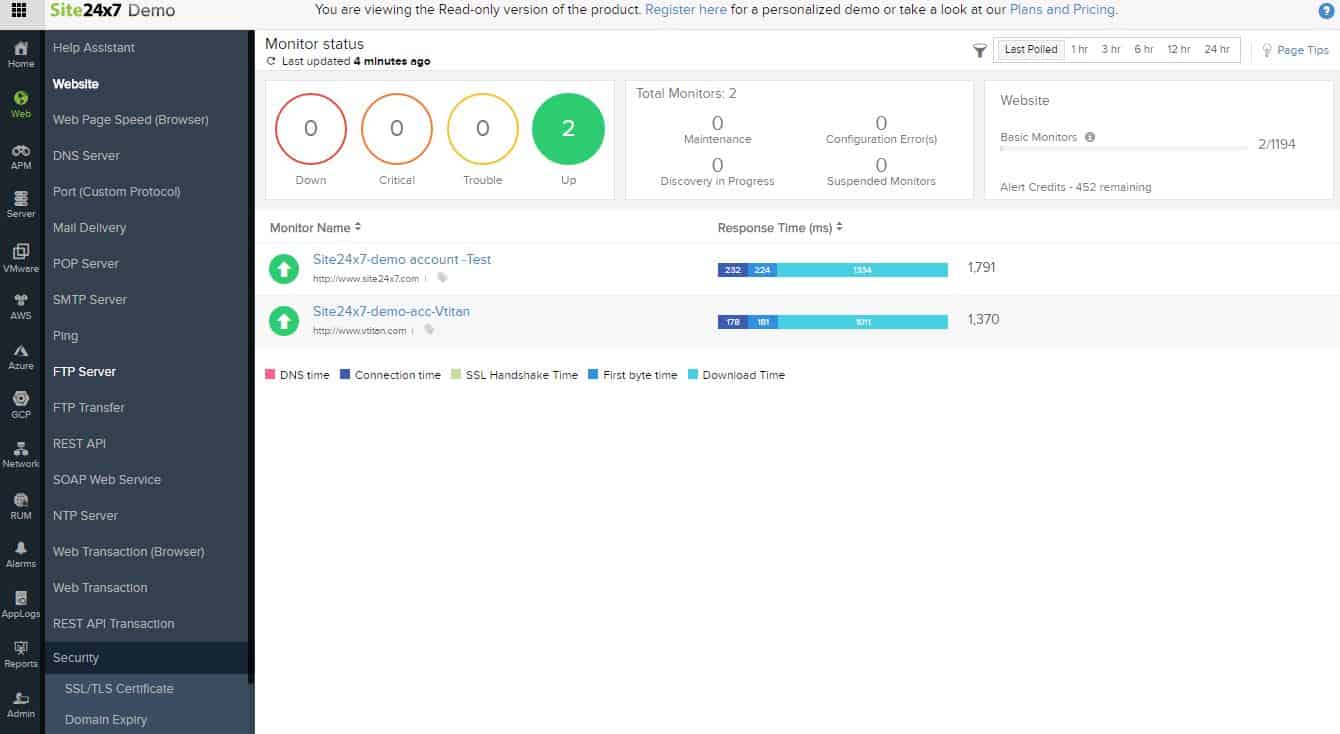Sort by Monitor Name column arrows
The image size is (1340, 734).
(358, 227)
